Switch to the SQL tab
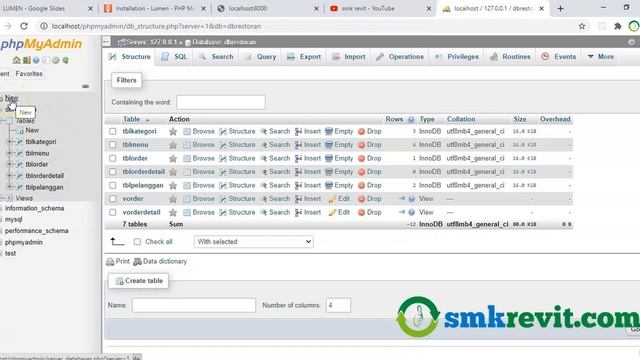Viewport: 640px width, 360px height. tap(175, 57)
